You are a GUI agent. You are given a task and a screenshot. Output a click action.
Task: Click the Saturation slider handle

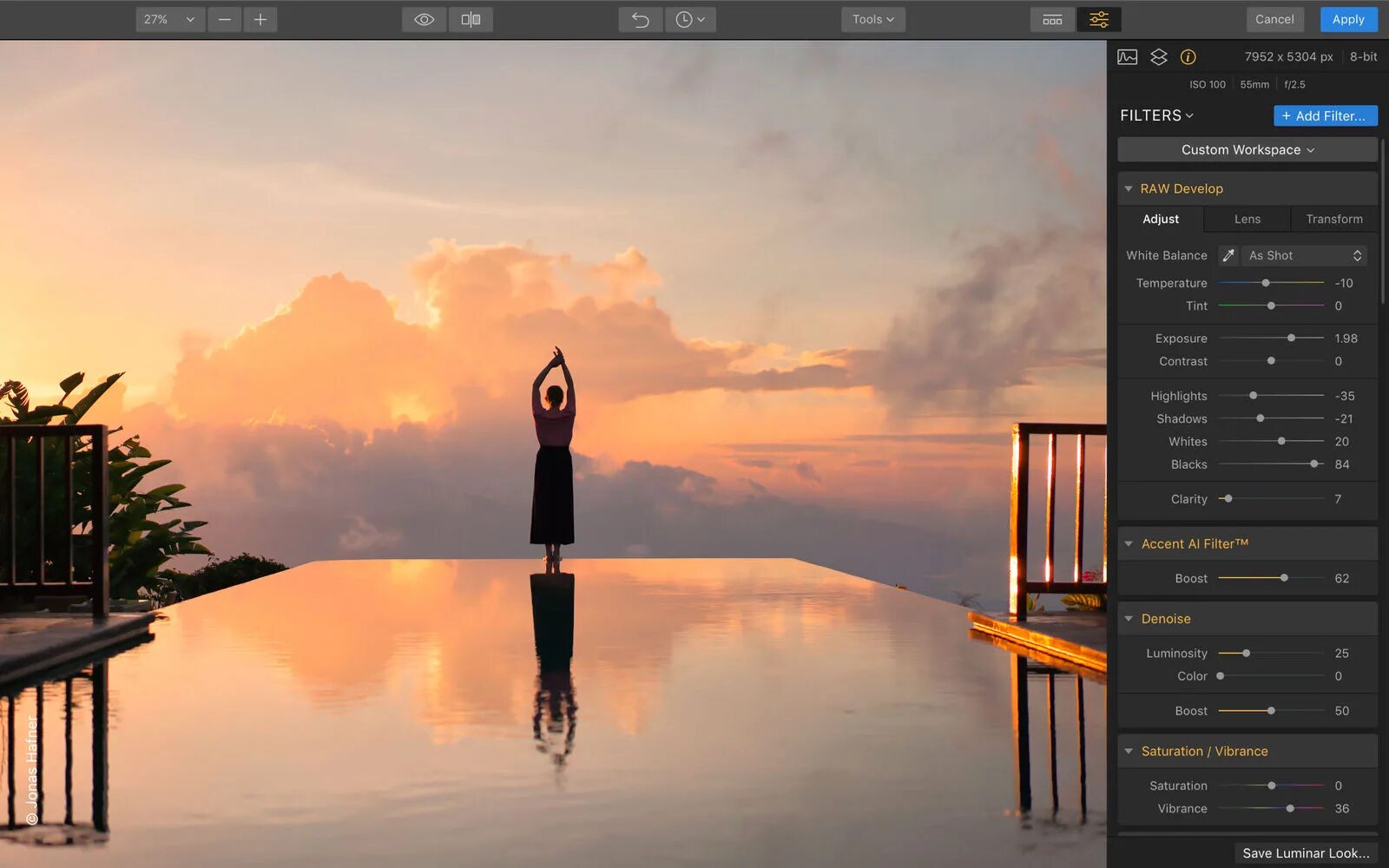(1271, 786)
